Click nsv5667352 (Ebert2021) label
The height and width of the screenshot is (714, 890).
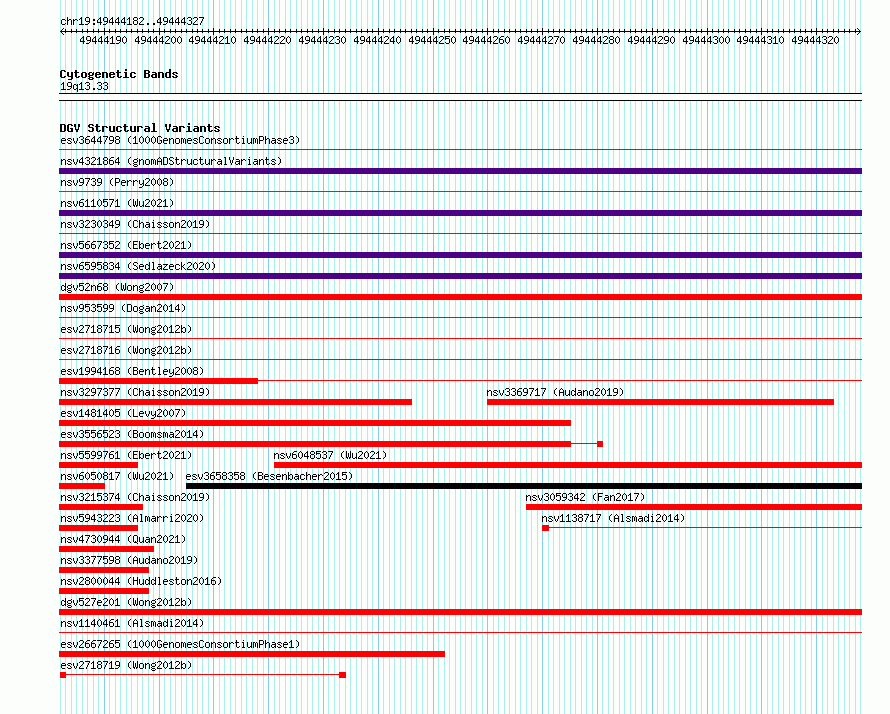[126, 245]
